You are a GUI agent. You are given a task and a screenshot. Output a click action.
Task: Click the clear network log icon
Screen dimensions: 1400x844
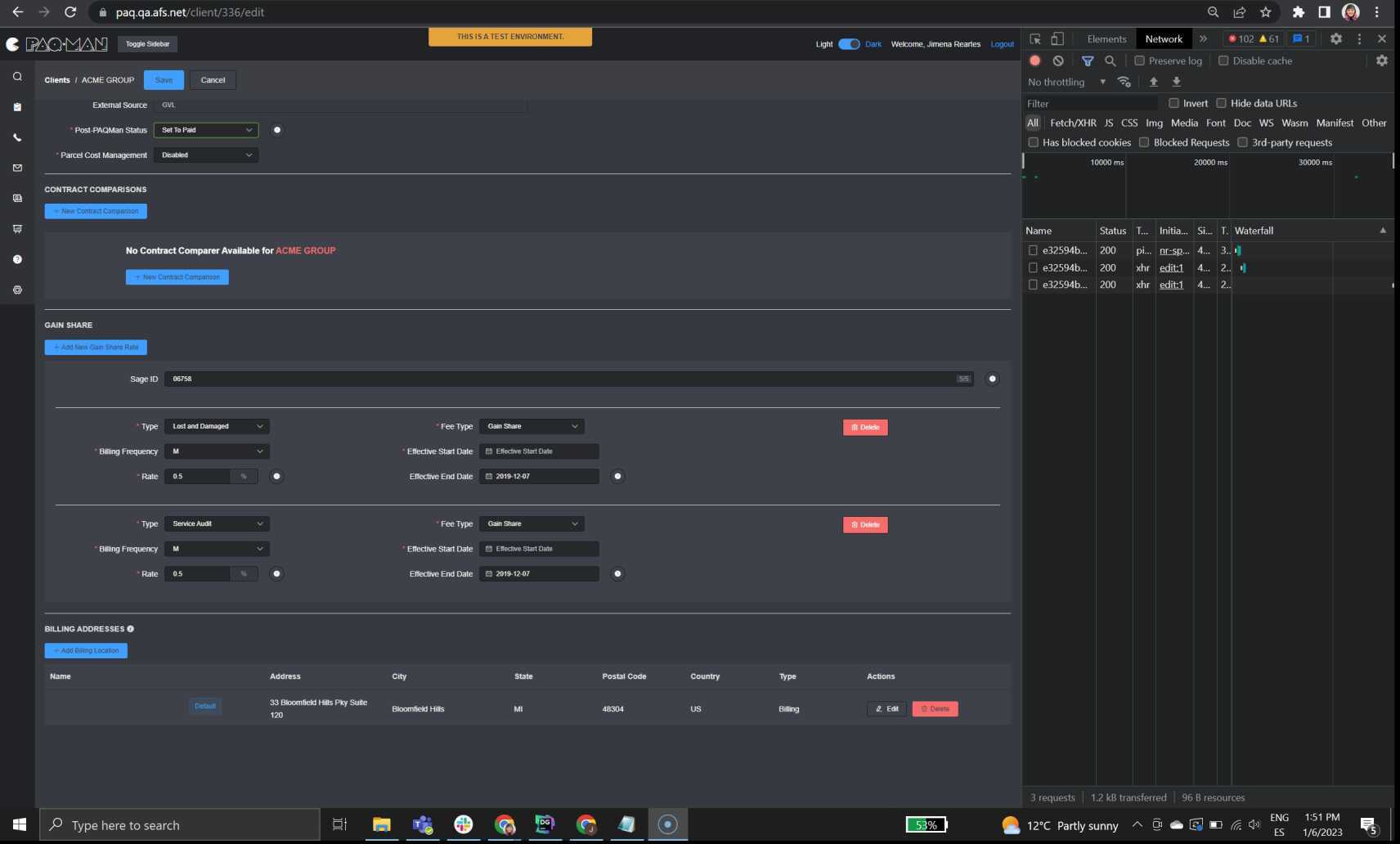(x=1059, y=61)
